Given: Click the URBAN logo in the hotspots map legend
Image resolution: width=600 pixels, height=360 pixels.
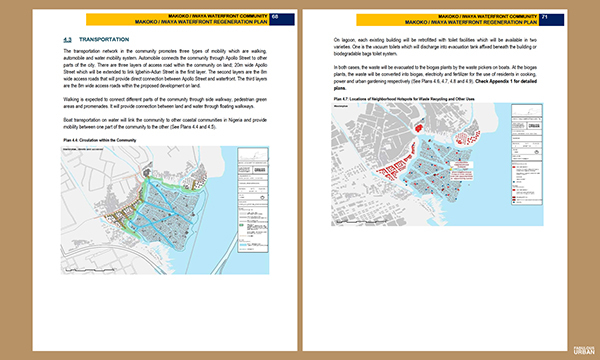Looking at the screenshot, I should (x=534, y=126).
